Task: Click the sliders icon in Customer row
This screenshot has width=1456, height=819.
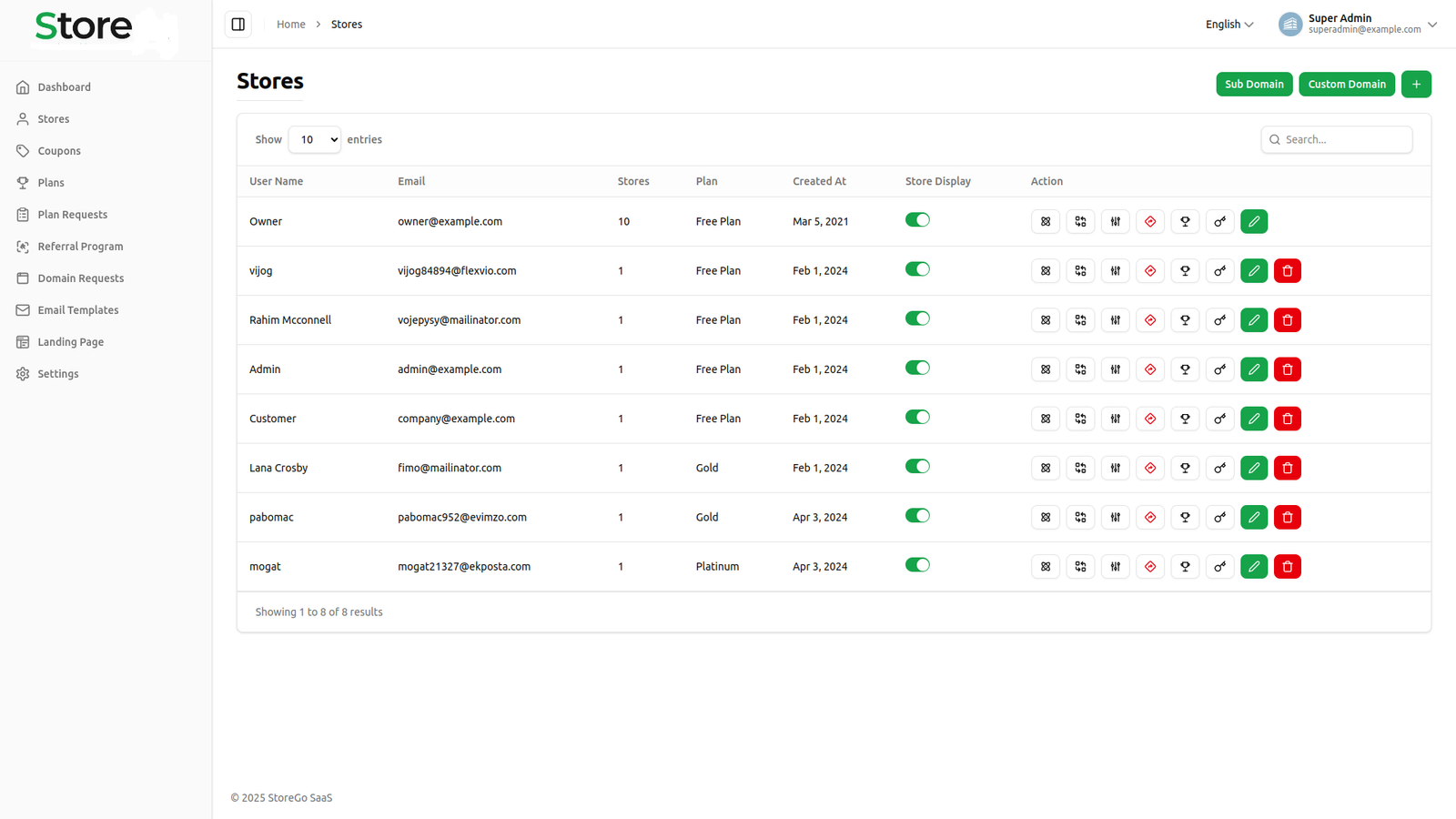Action: [1116, 419]
